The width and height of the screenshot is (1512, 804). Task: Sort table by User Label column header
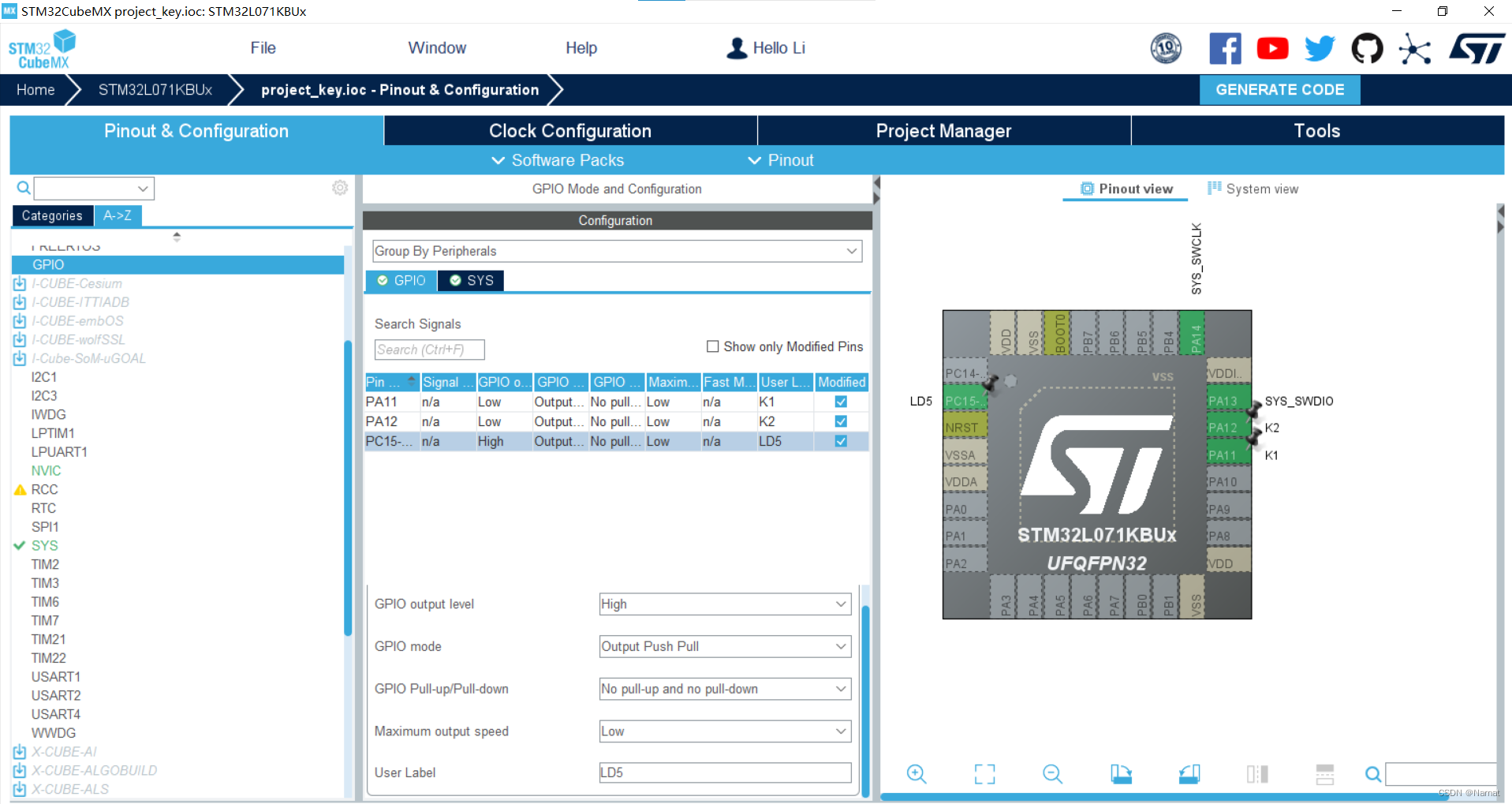tap(786, 382)
